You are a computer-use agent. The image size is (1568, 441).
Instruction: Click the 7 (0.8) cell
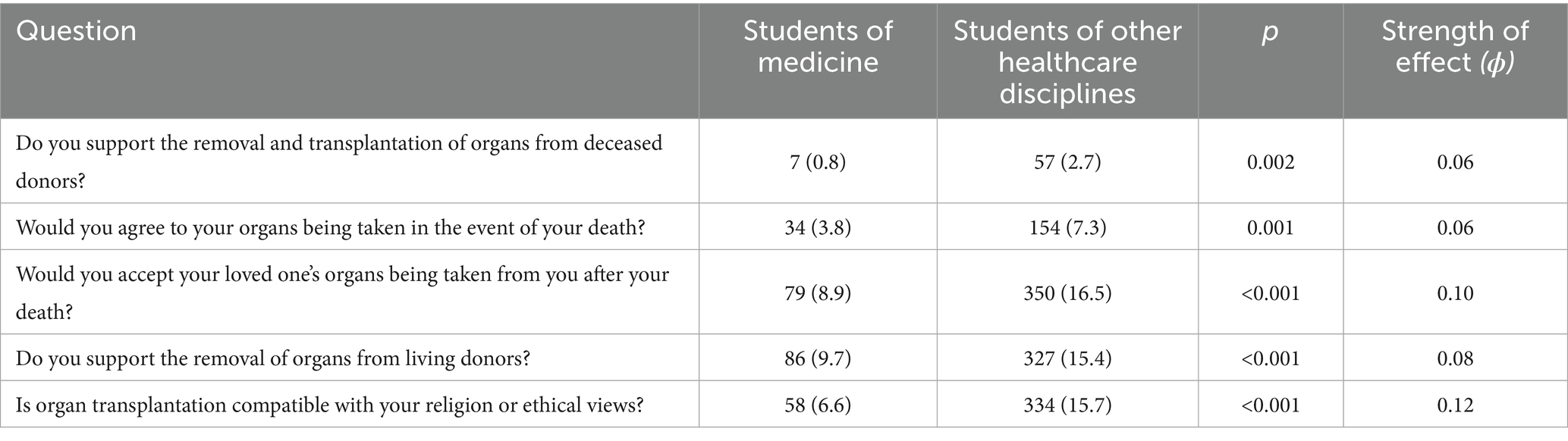[818, 162]
